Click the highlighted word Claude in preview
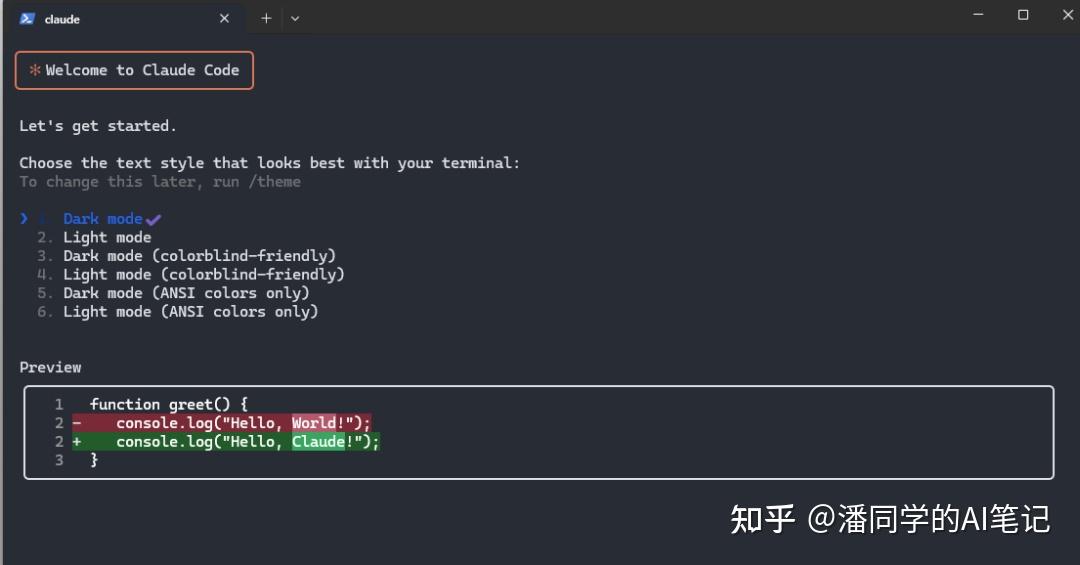The height and width of the screenshot is (565, 1080). (318, 441)
